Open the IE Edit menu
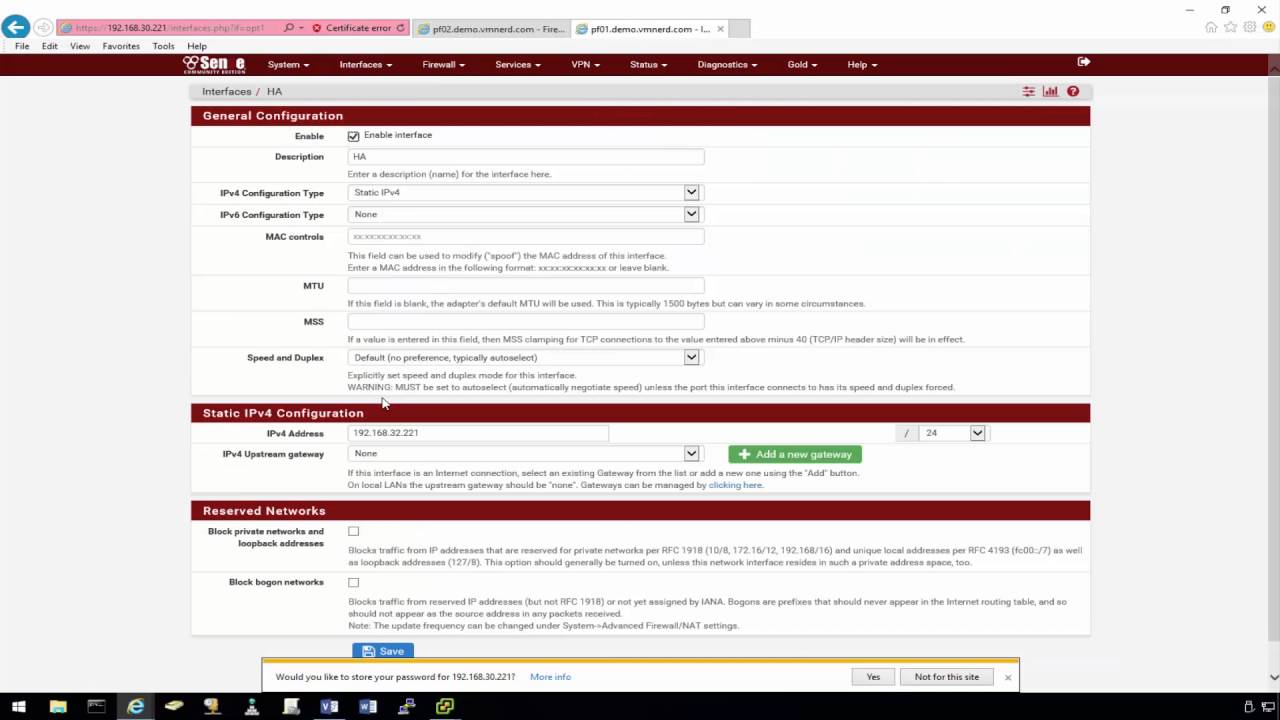The width and height of the screenshot is (1280, 720). coord(49,46)
